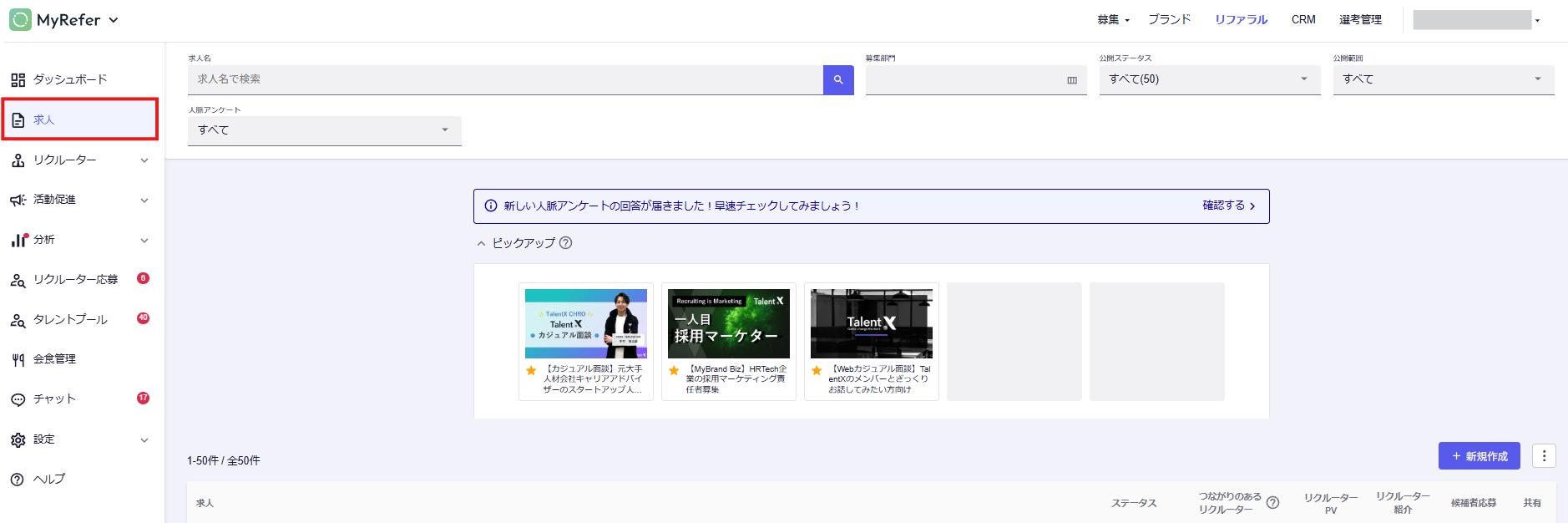Toggle star on Webカジュアル面談 pickup card
1568x523 pixels.
pos(817,370)
